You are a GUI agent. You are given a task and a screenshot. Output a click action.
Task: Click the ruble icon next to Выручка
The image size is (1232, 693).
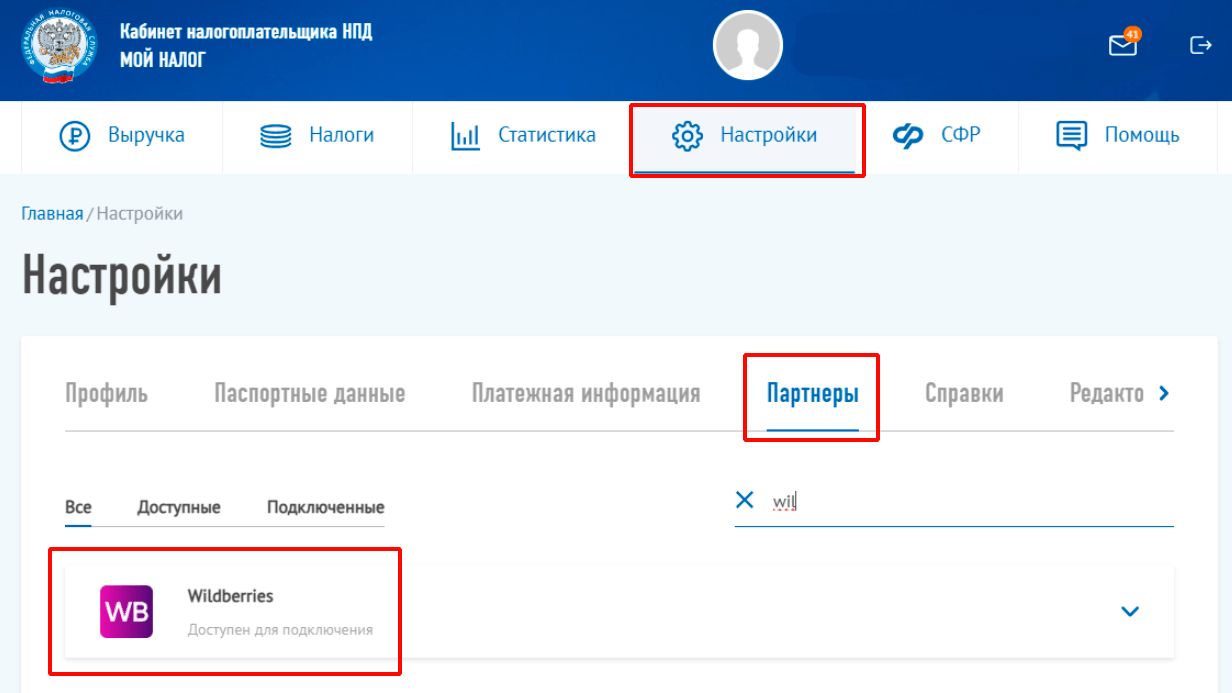pyautogui.click(x=75, y=136)
